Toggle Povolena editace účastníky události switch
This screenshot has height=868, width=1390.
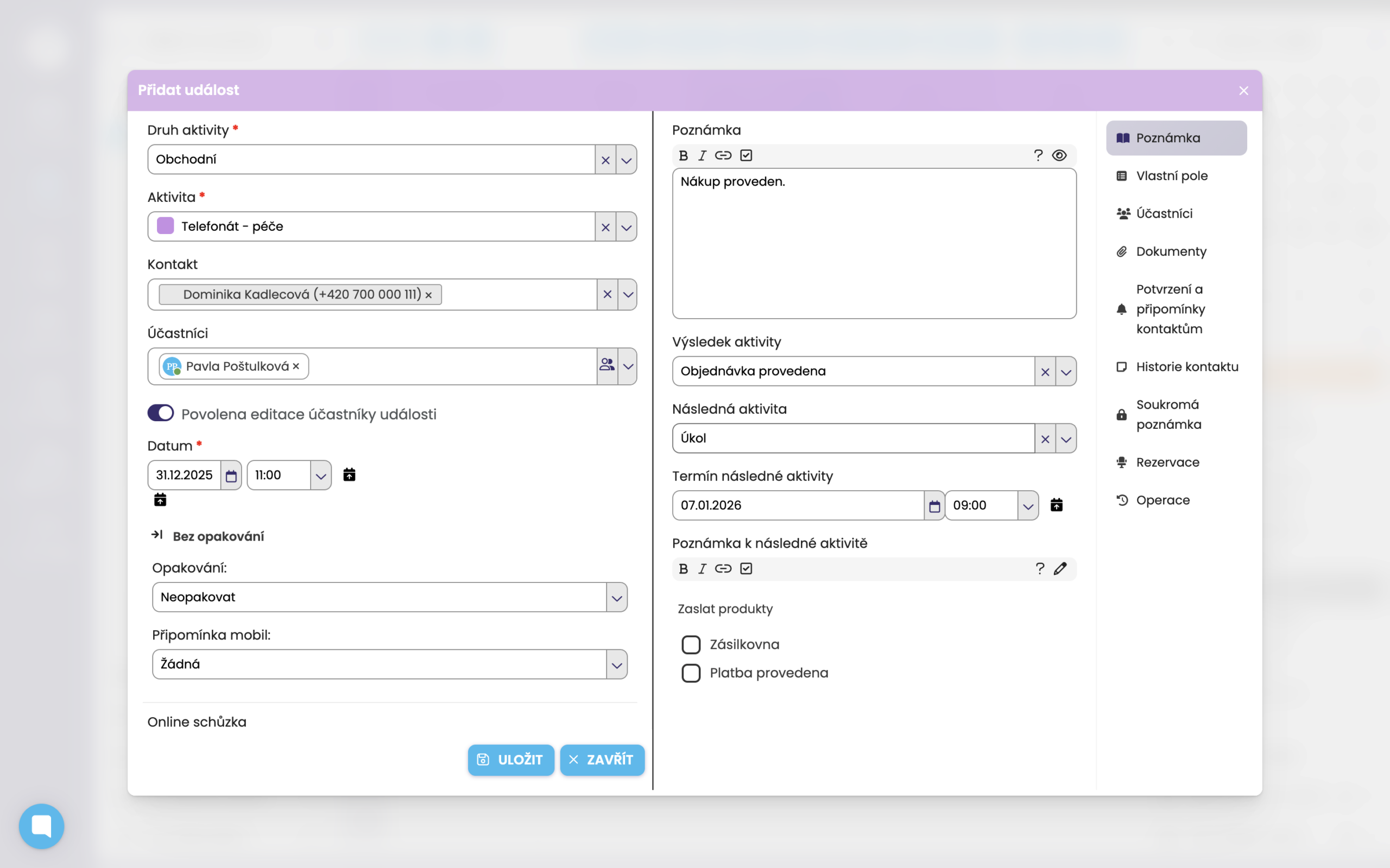pyautogui.click(x=161, y=413)
